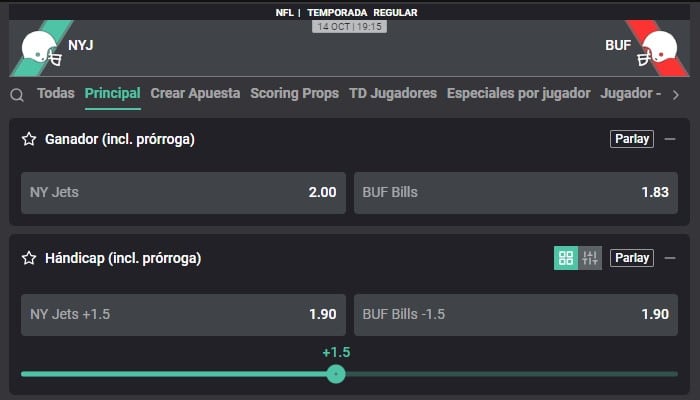The height and width of the screenshot is (400, 700).
Task: Switch Hándicap to grid view
Action: (x=566, y=258)
